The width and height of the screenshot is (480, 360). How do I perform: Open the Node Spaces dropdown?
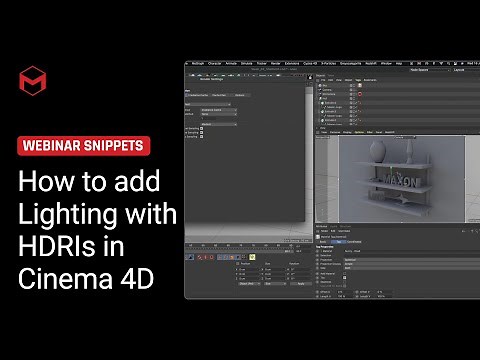tap(429, 70)
